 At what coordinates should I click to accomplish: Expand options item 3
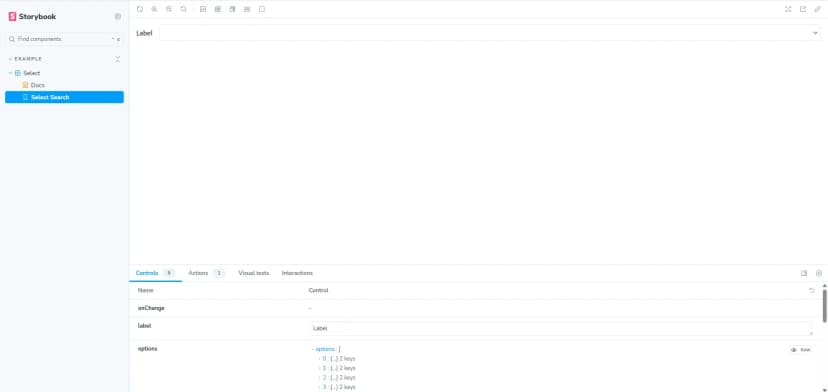click(x=320, y=387)
